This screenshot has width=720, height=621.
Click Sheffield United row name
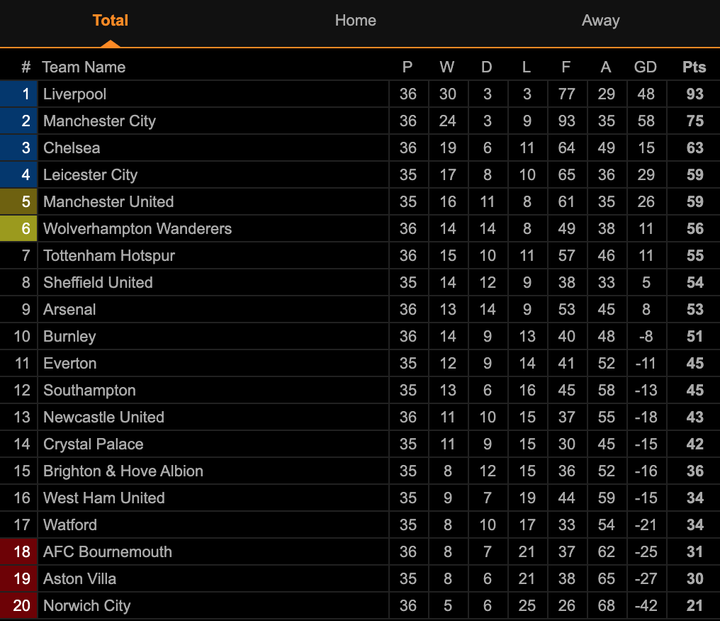pos(98,283)
